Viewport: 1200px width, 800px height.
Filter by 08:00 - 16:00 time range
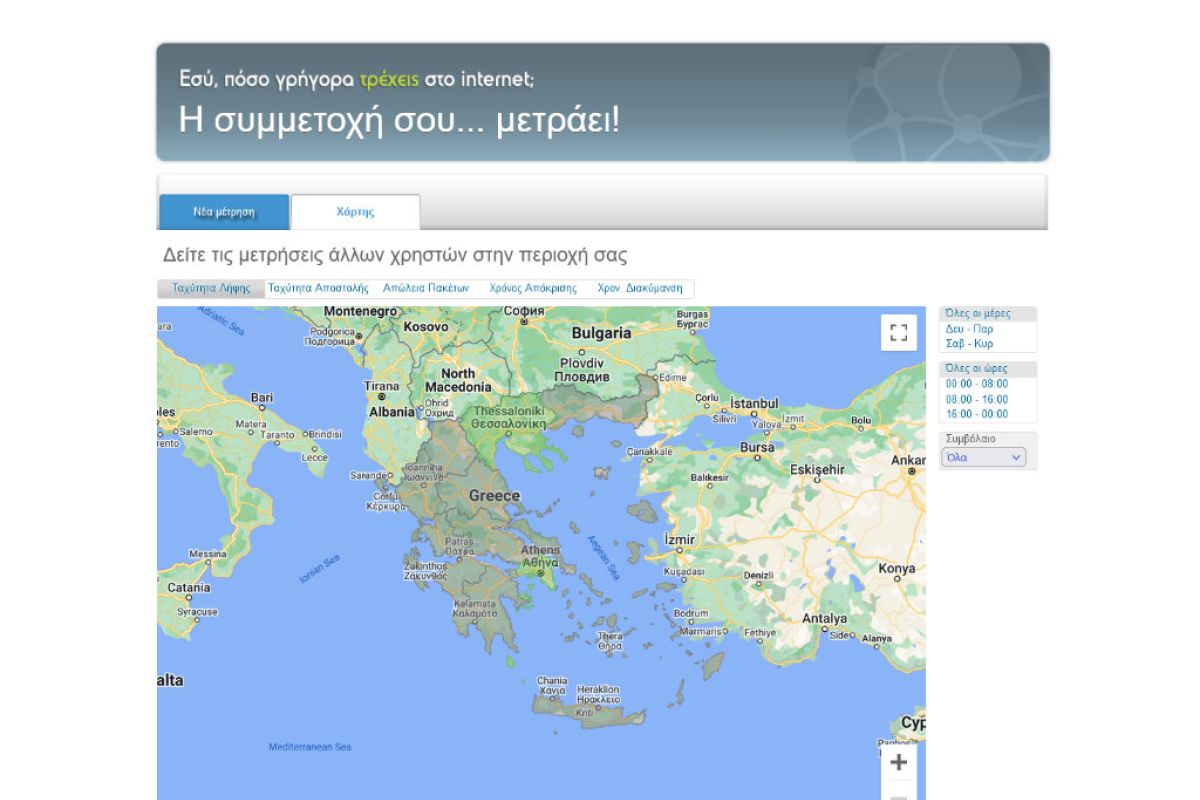click(976, 399)
